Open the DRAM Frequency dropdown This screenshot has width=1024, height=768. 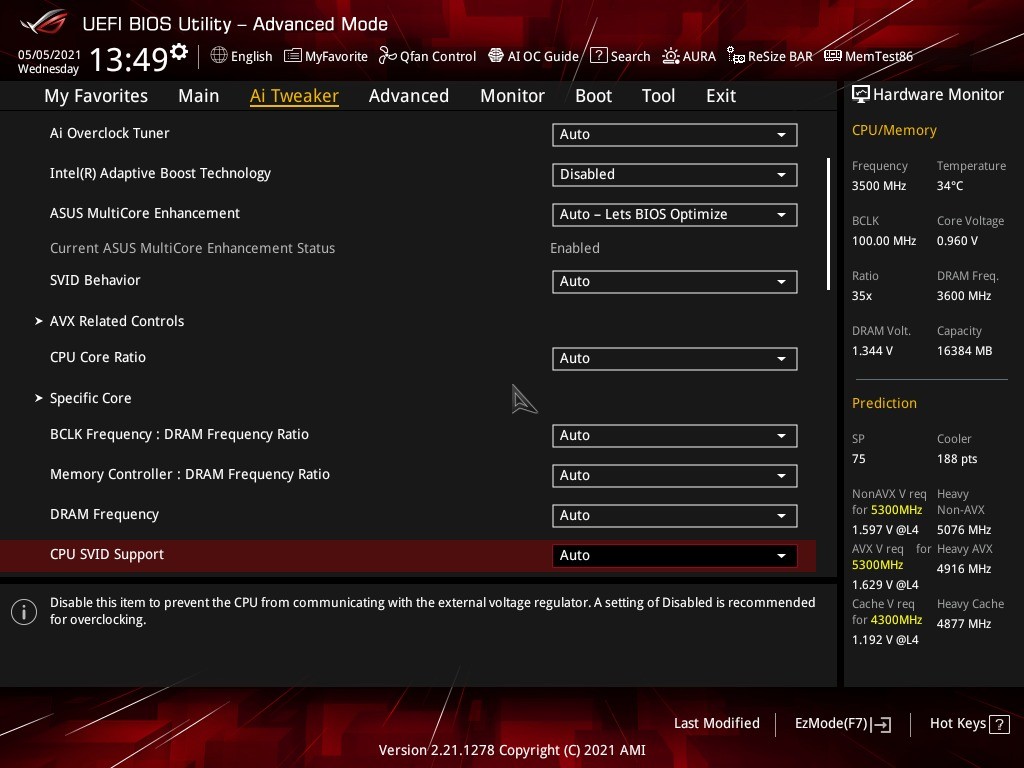click(x=674, y=515)
